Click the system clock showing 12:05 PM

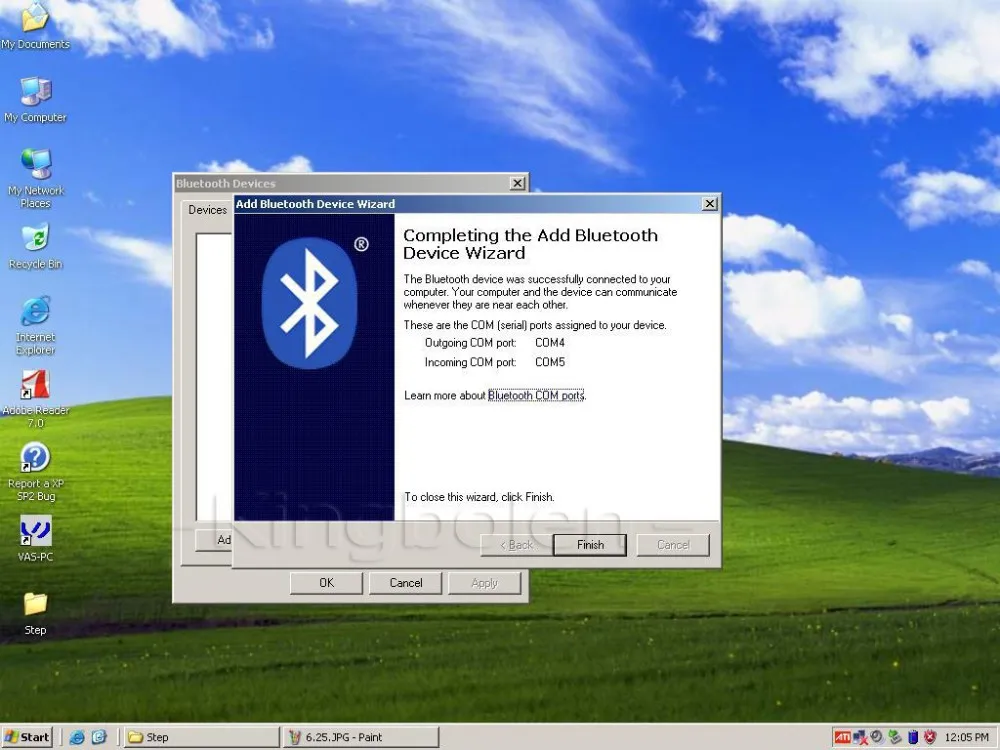coord(966,737)
